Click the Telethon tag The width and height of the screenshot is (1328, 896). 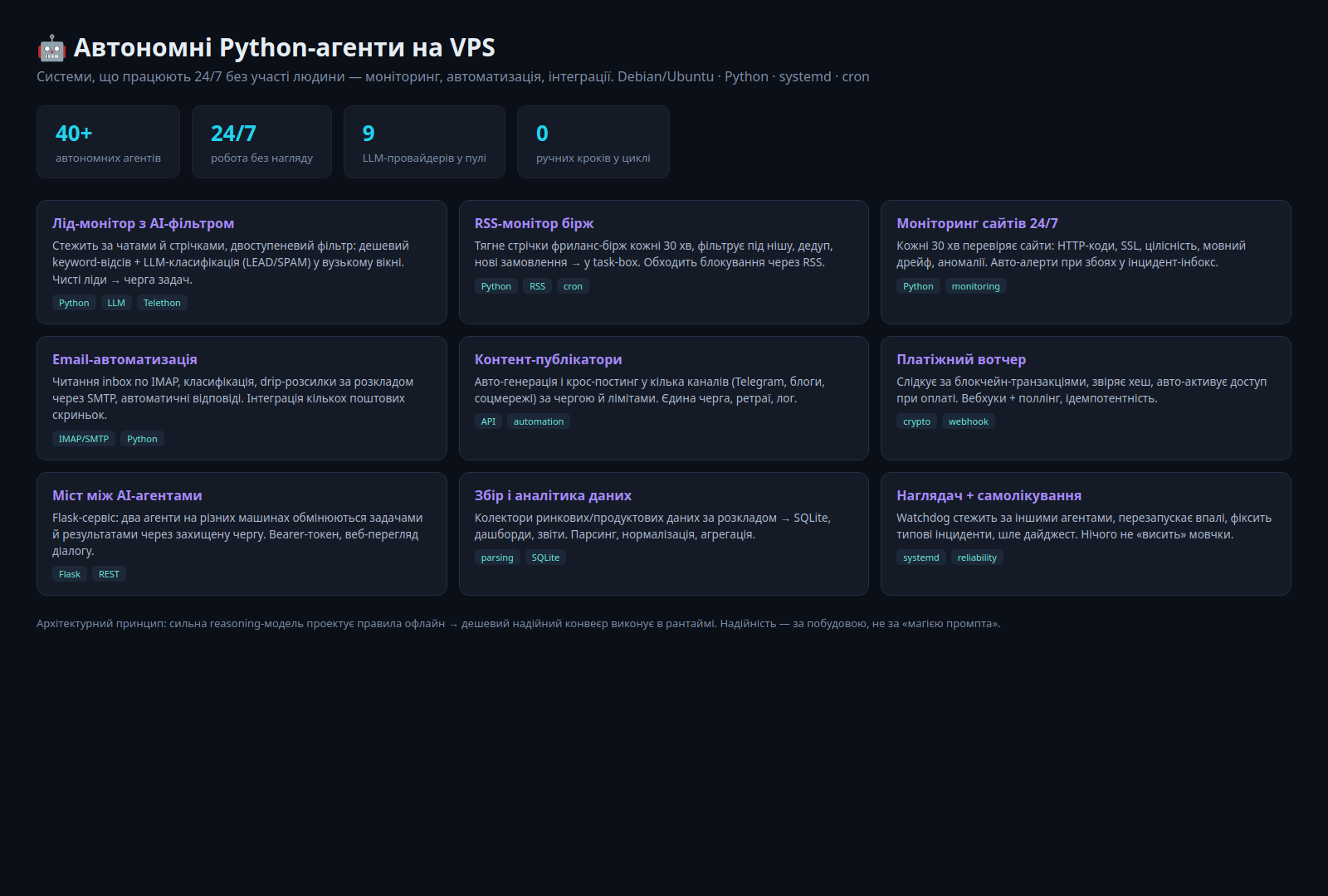tap(162, 303)
